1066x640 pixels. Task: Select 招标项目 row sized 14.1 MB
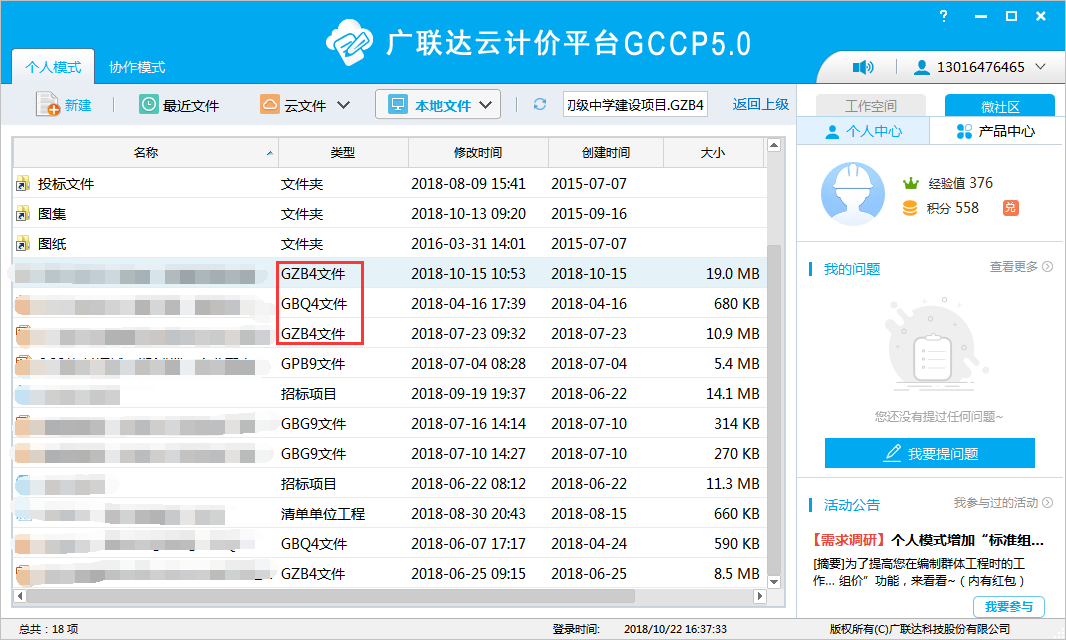coord(389,394)
